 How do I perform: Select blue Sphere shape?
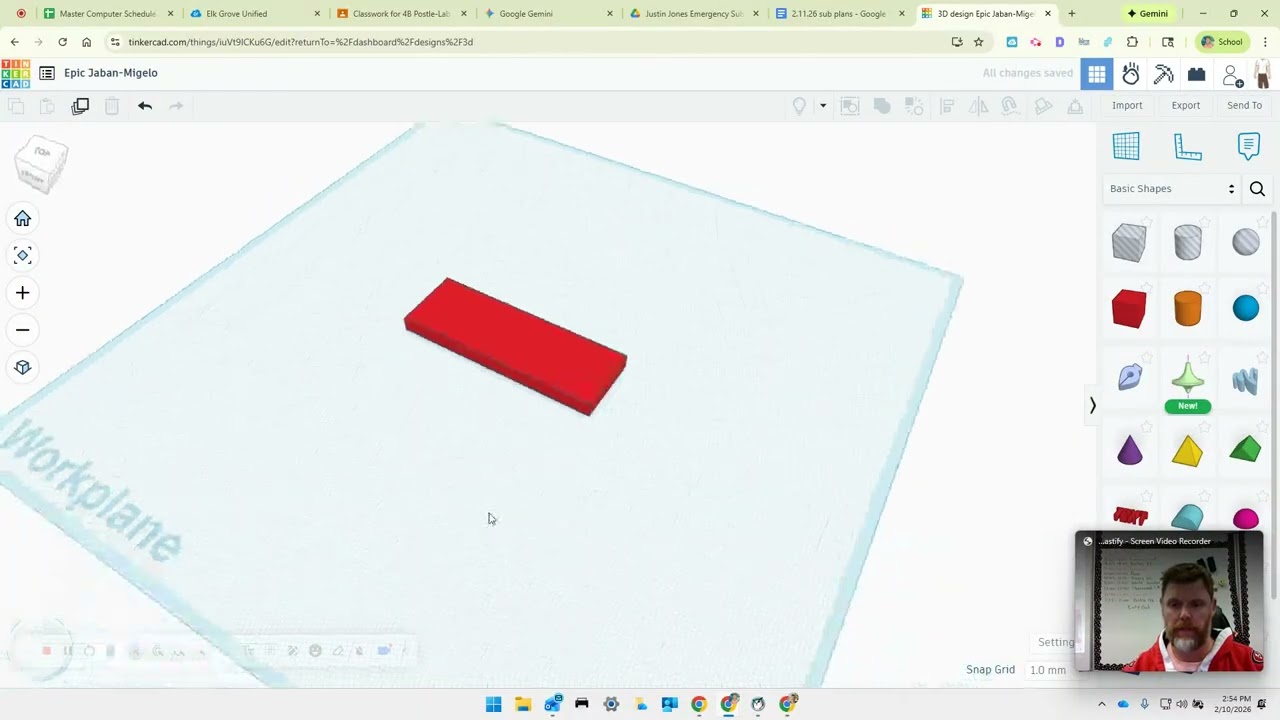pyautogui.click(x=1246, y=309)
